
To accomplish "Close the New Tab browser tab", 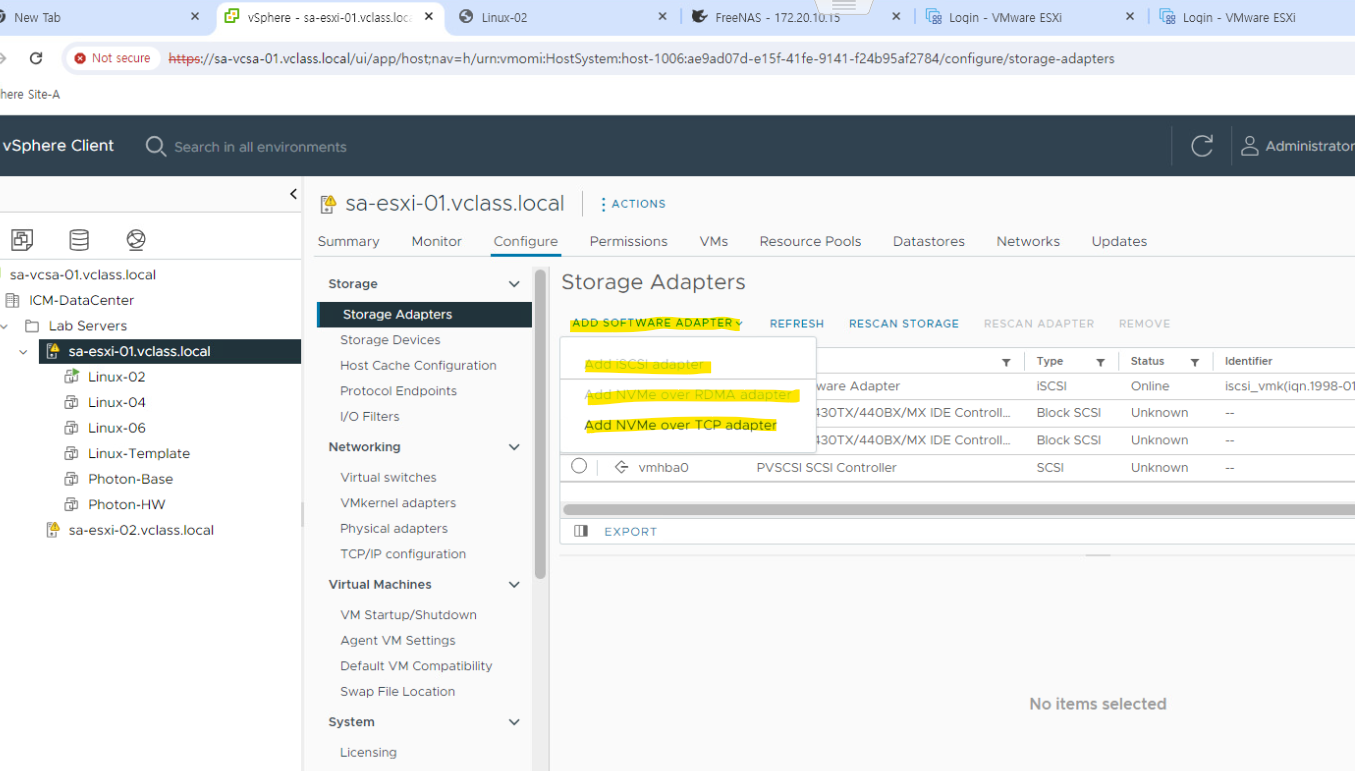I will point(195,17).
